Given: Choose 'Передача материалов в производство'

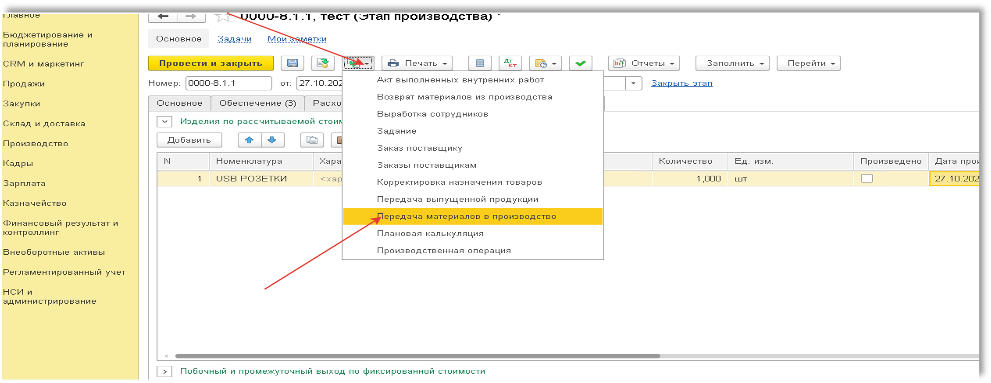Looking at the screenshot, I should 473,216.
